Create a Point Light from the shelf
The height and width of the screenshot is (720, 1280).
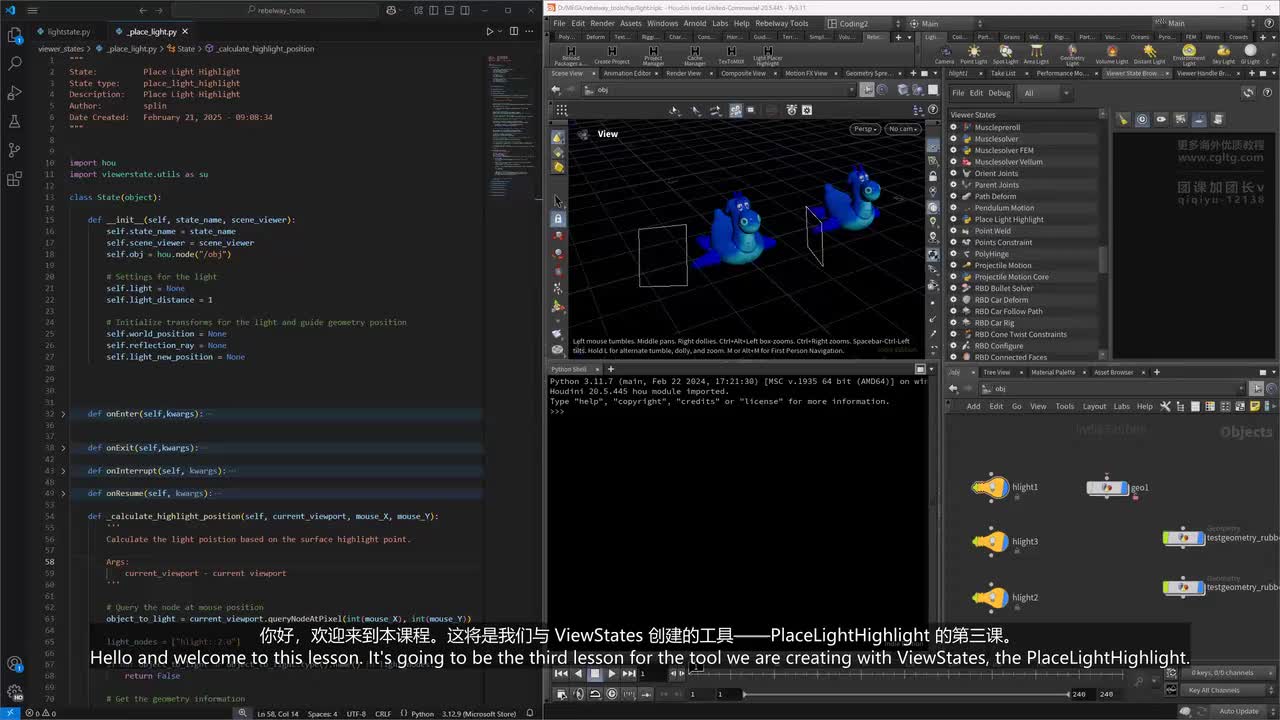pyautogui.click(x=973, y=54)
